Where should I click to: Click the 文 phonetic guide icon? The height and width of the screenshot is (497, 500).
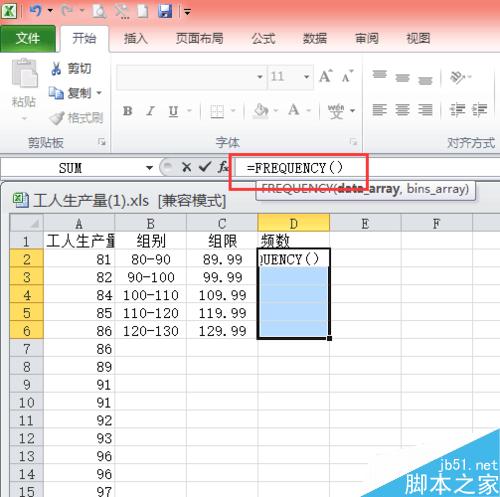336,111
